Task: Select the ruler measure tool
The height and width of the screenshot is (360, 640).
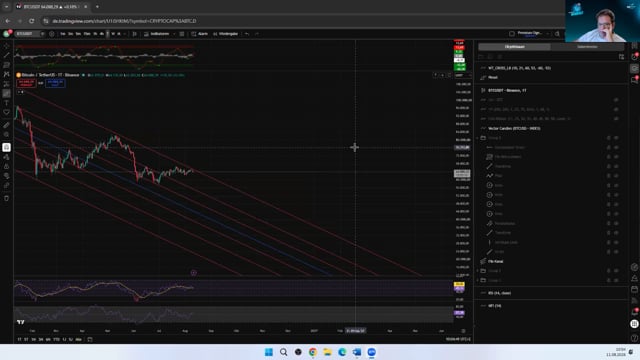Action: [x=7, y=125]
